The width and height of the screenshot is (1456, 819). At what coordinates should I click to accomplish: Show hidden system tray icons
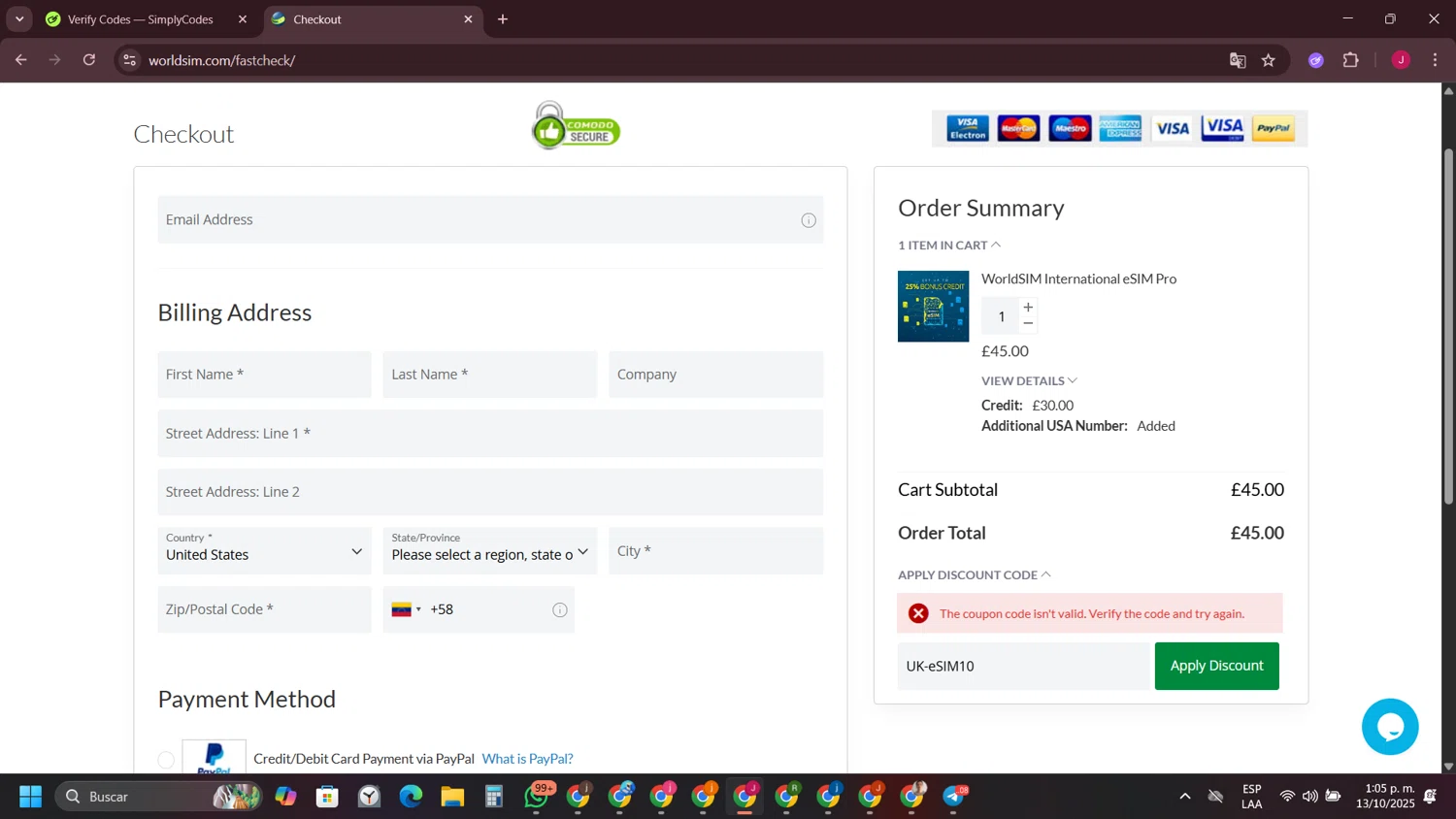click(x=1185, y=797)
